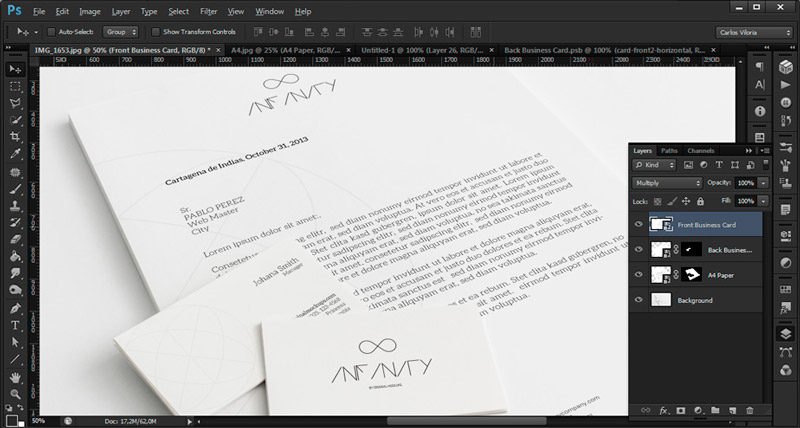Viewport: 800px width, 428px height.
Task: Select the Line tool
Action: coord(15,359)
